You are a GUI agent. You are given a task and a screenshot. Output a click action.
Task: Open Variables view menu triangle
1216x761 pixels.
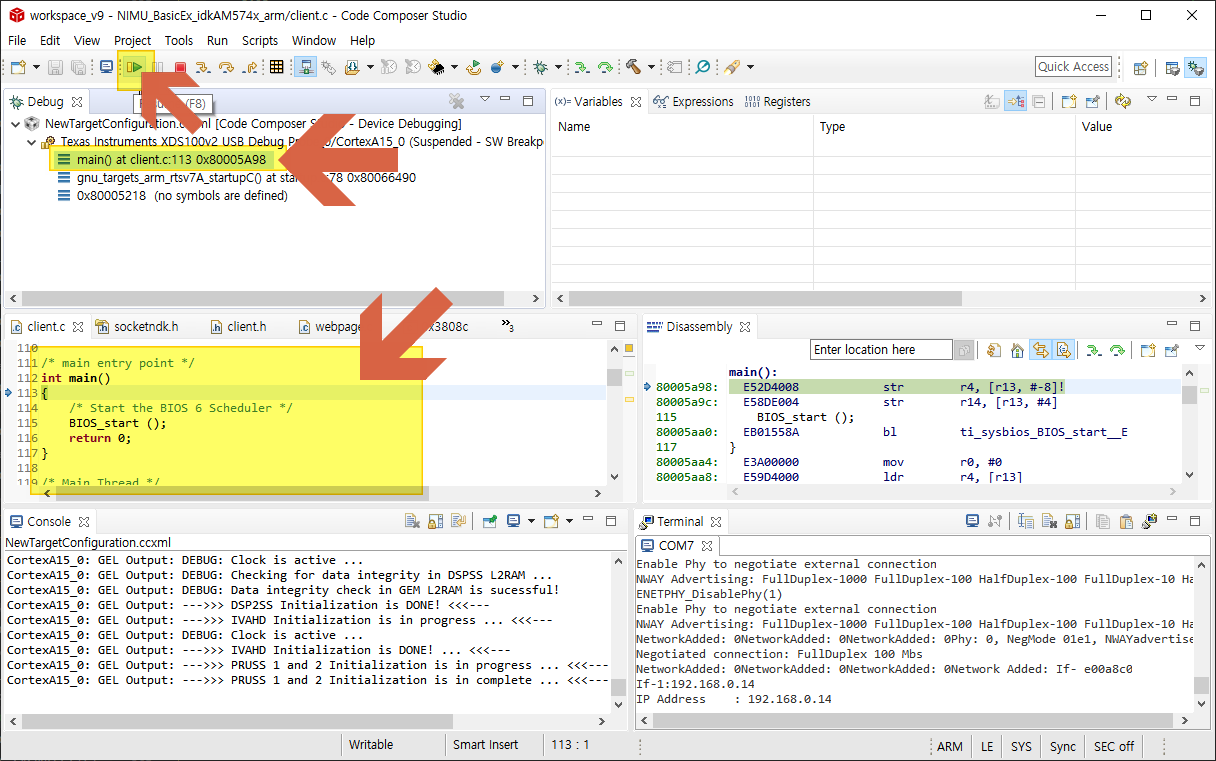[1152, 100]
